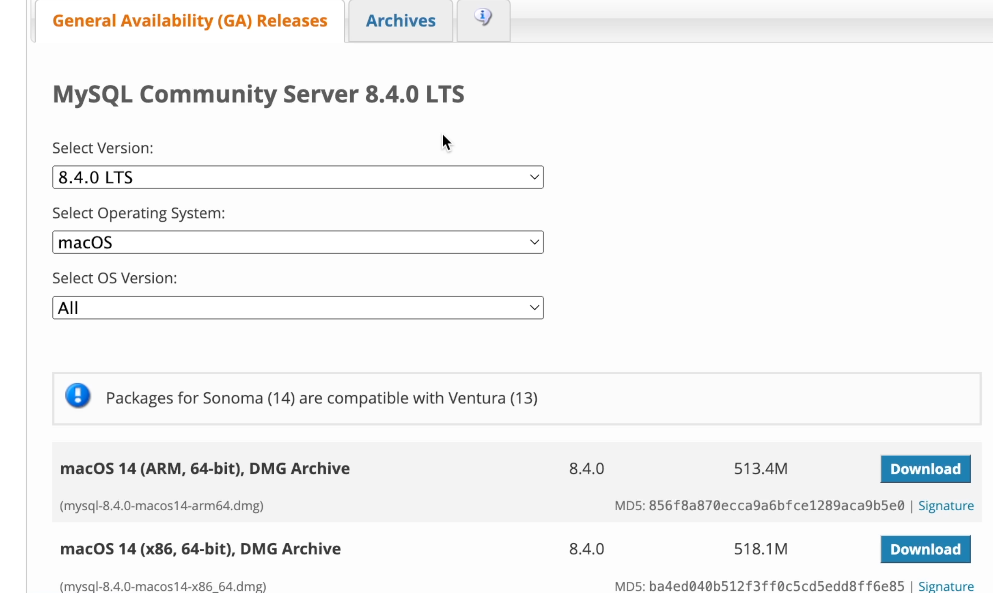Click the macOS 14 (x86, 64-bit) package title

point(200,549)
